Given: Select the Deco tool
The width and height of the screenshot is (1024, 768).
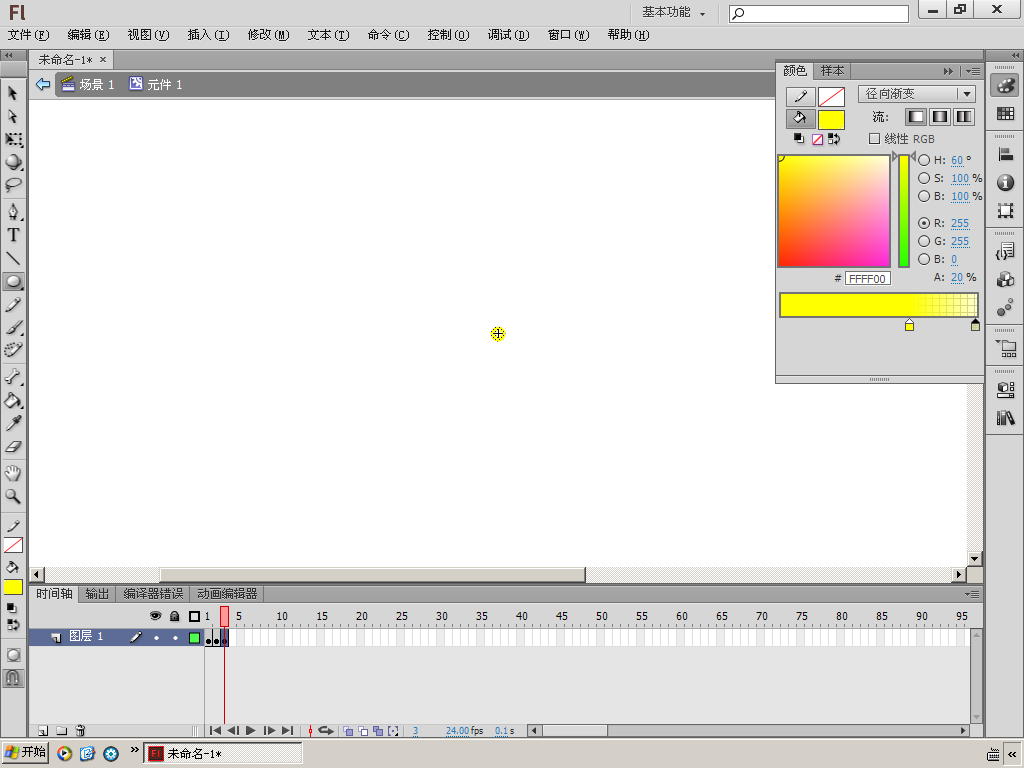Looking at the screenshot, I should (x=12, y=351).
